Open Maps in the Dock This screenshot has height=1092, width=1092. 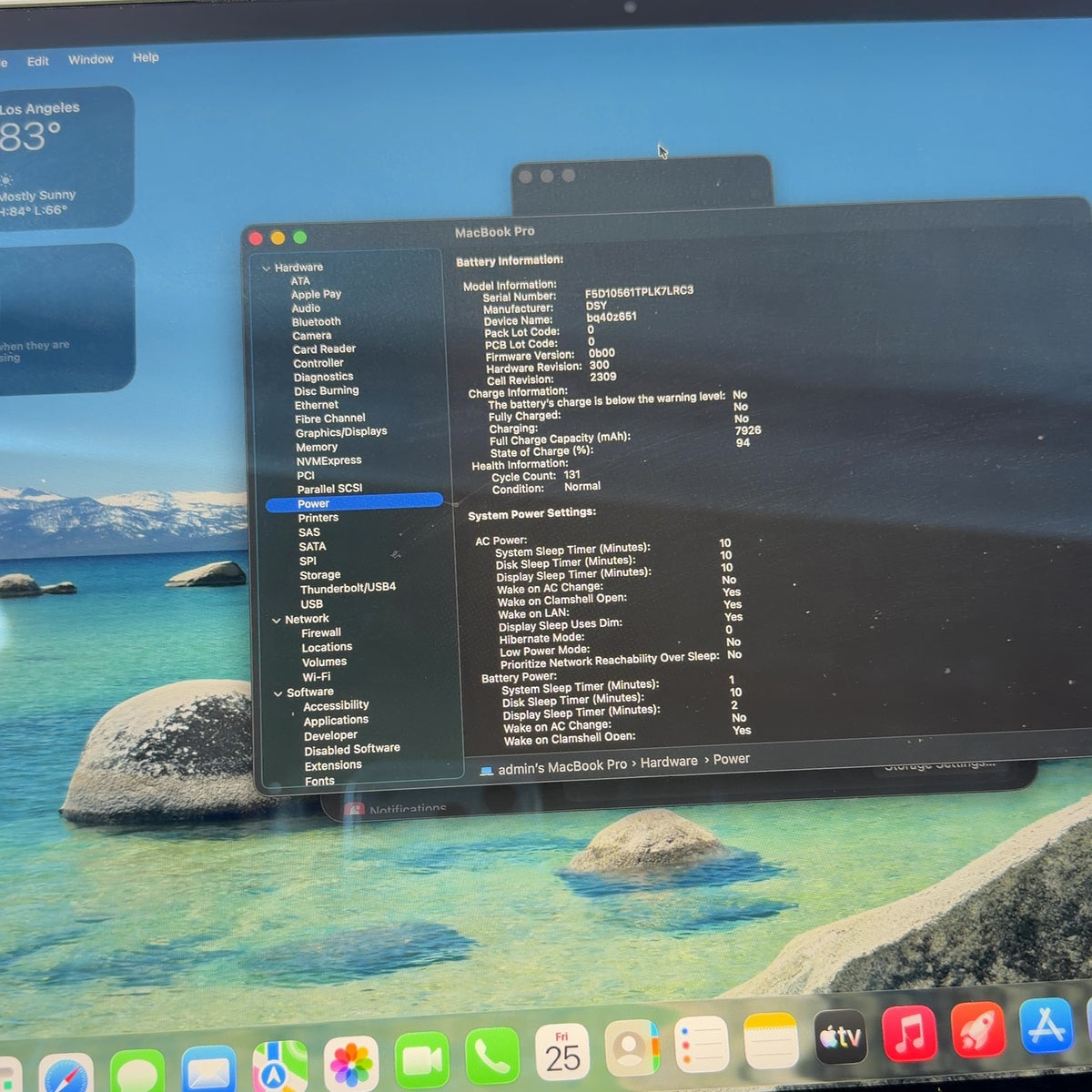279,1067
